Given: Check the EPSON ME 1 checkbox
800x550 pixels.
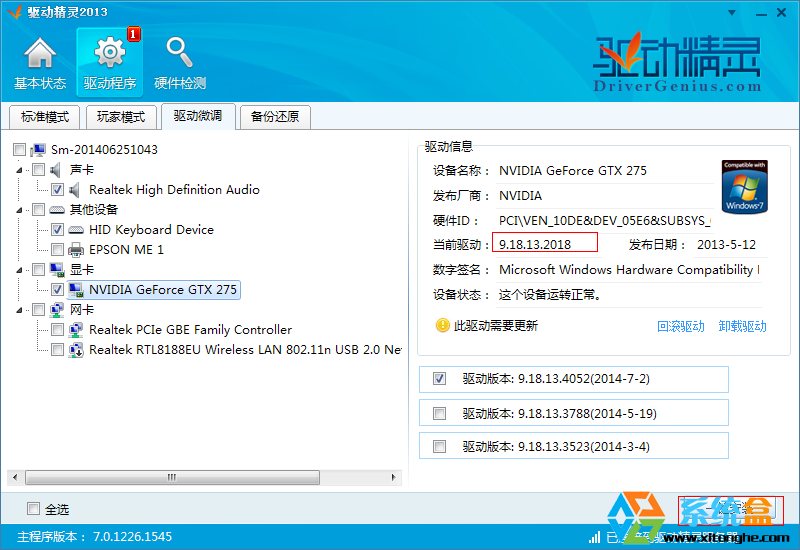Looking at the screenshot, I should (57, 249).
